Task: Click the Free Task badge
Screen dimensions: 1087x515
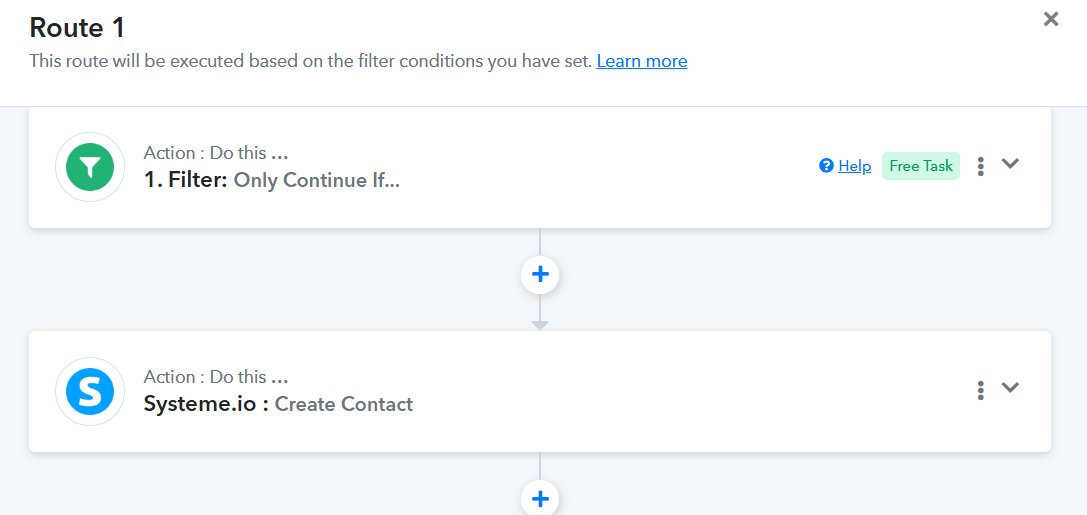Action: [921, 166]
